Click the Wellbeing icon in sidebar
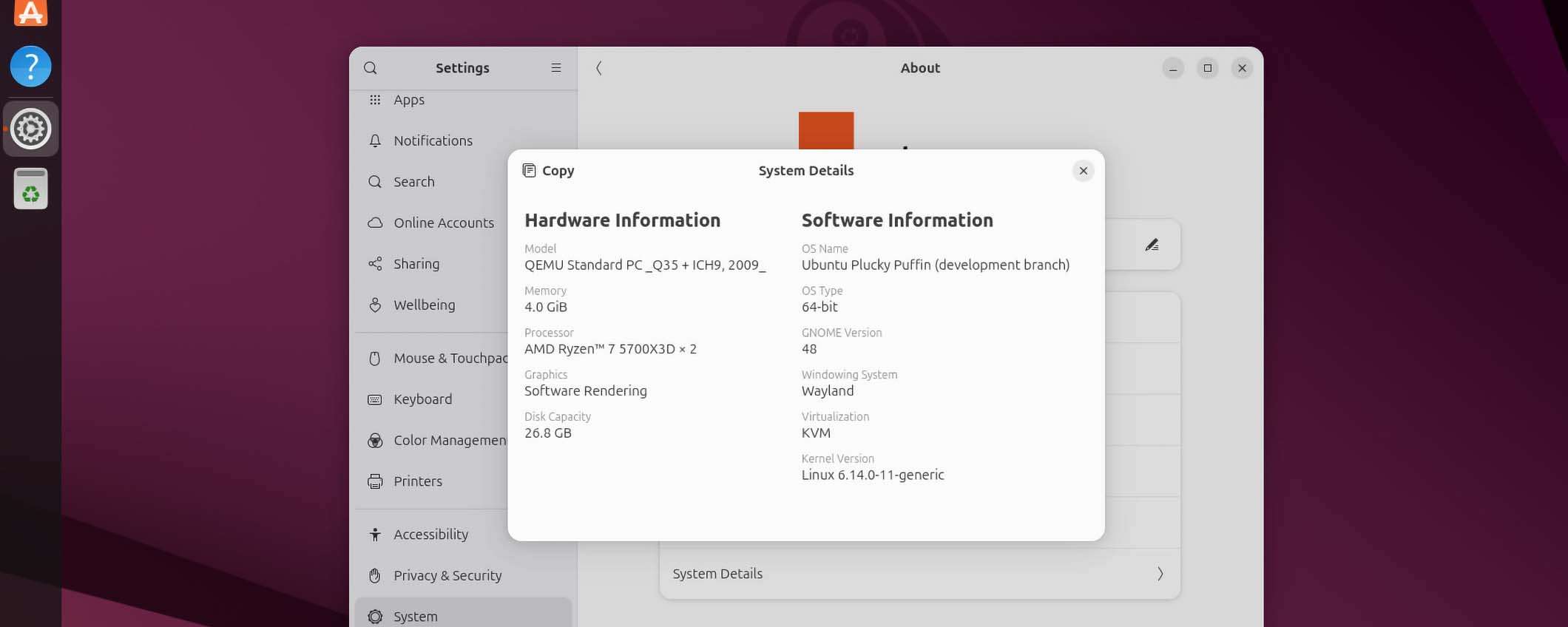 click(375, 305)
